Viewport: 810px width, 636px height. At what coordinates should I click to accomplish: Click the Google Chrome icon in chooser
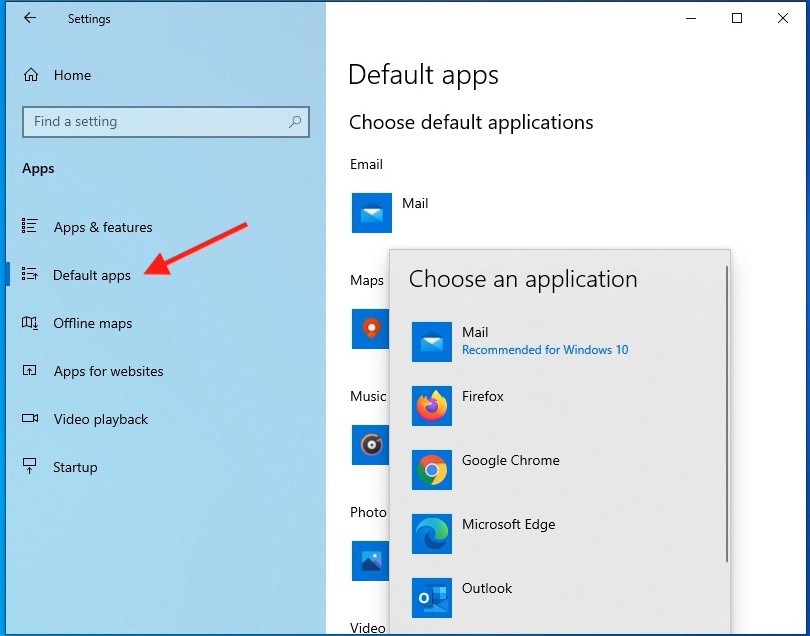pos(432,470)
